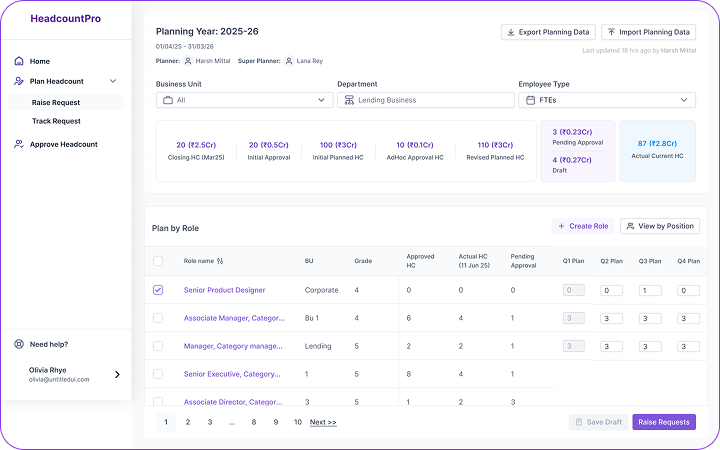Toggle the select-all header checkbox
The image size is (720, 450).
pos(158,261)
